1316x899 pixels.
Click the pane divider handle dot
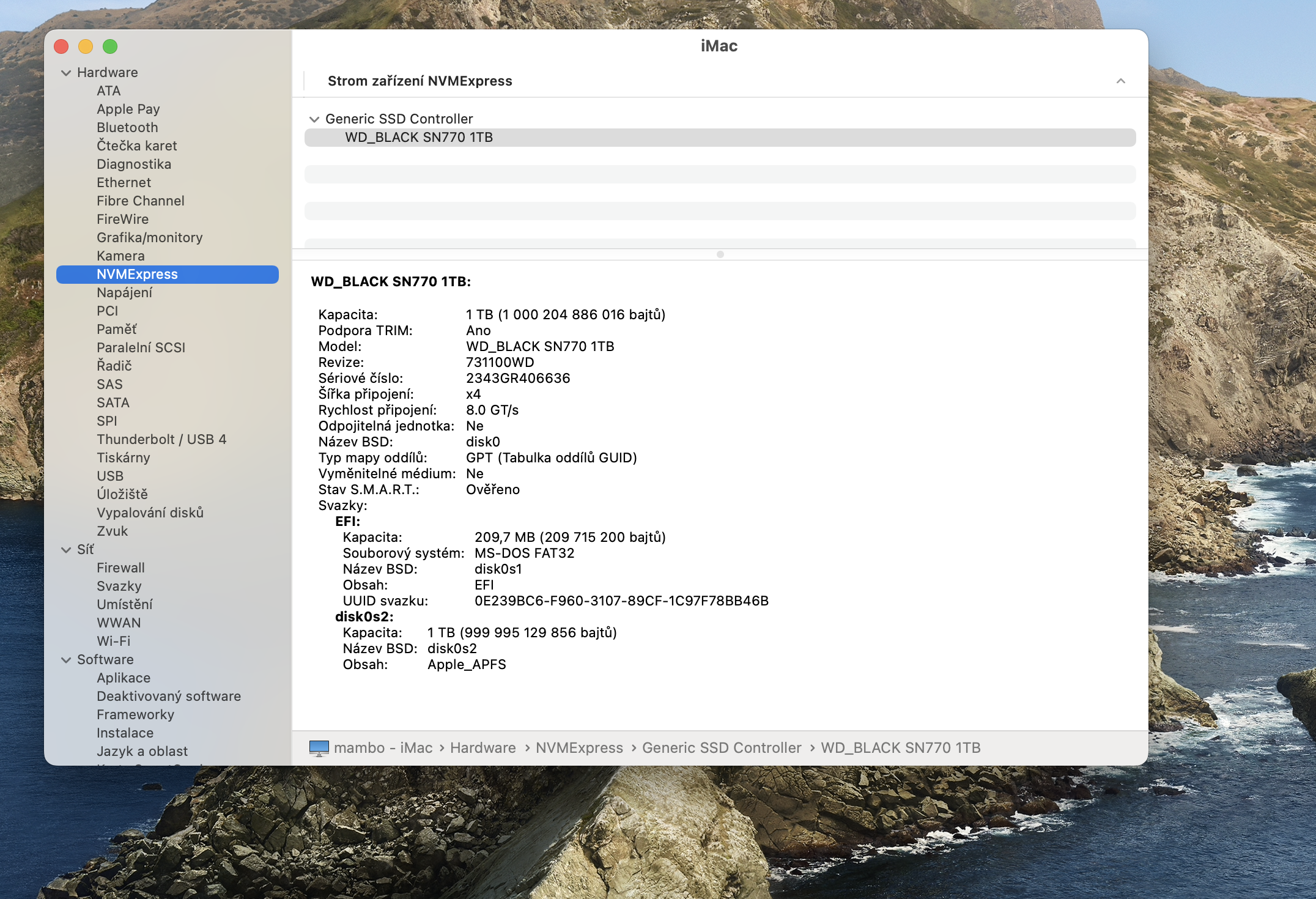(720, 254)
